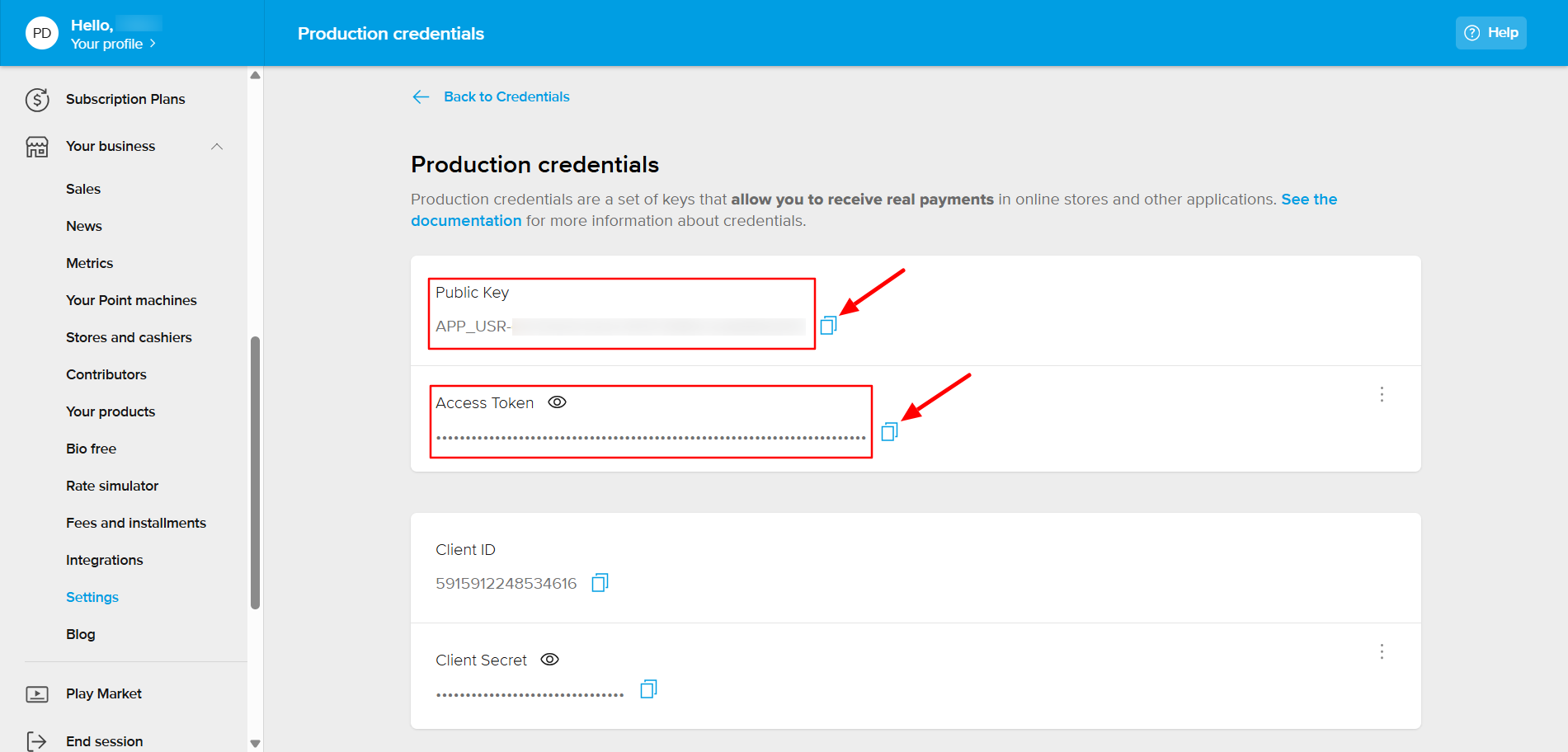Copy the Client ID number
Screen dimensions: 1568x752
click(x=600, y=583)
